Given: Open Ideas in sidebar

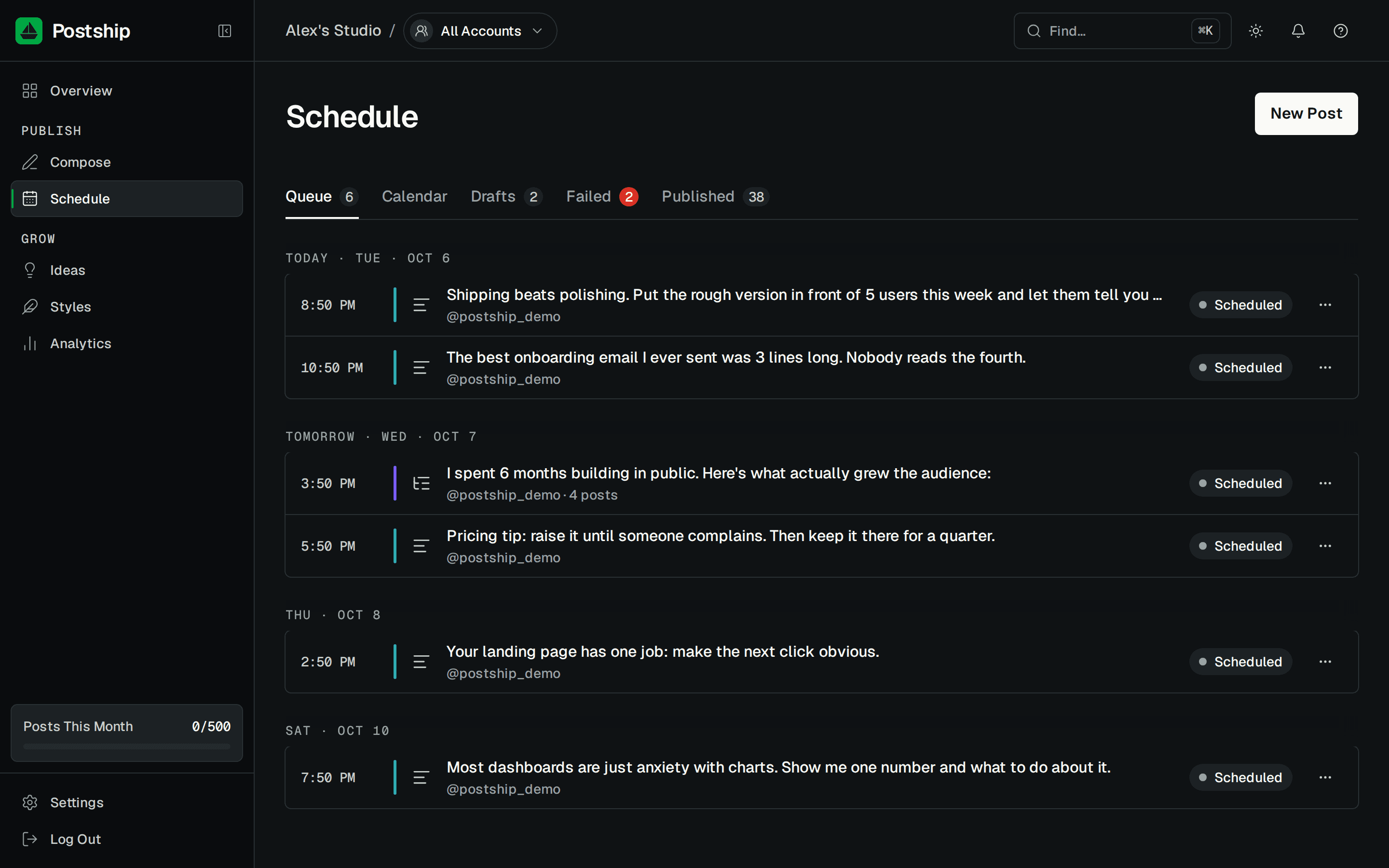Looking at the screenshot, I should 126,270.
